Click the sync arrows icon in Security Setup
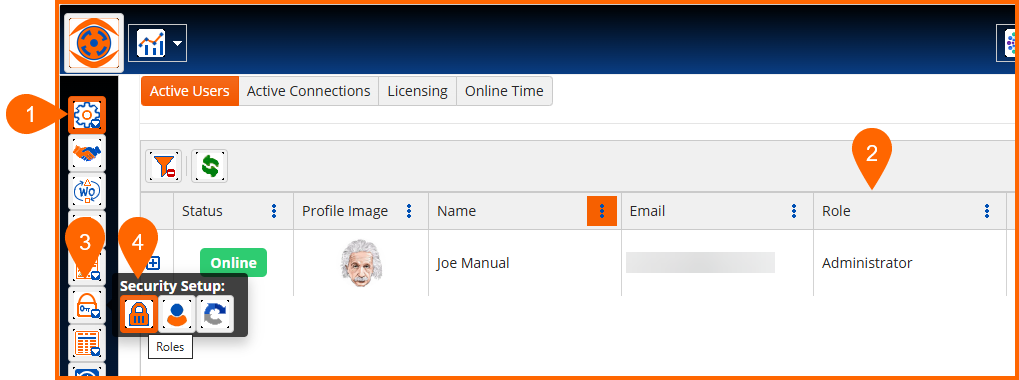This screenshot has width=1019, height=380. click(x=214, y=314)
